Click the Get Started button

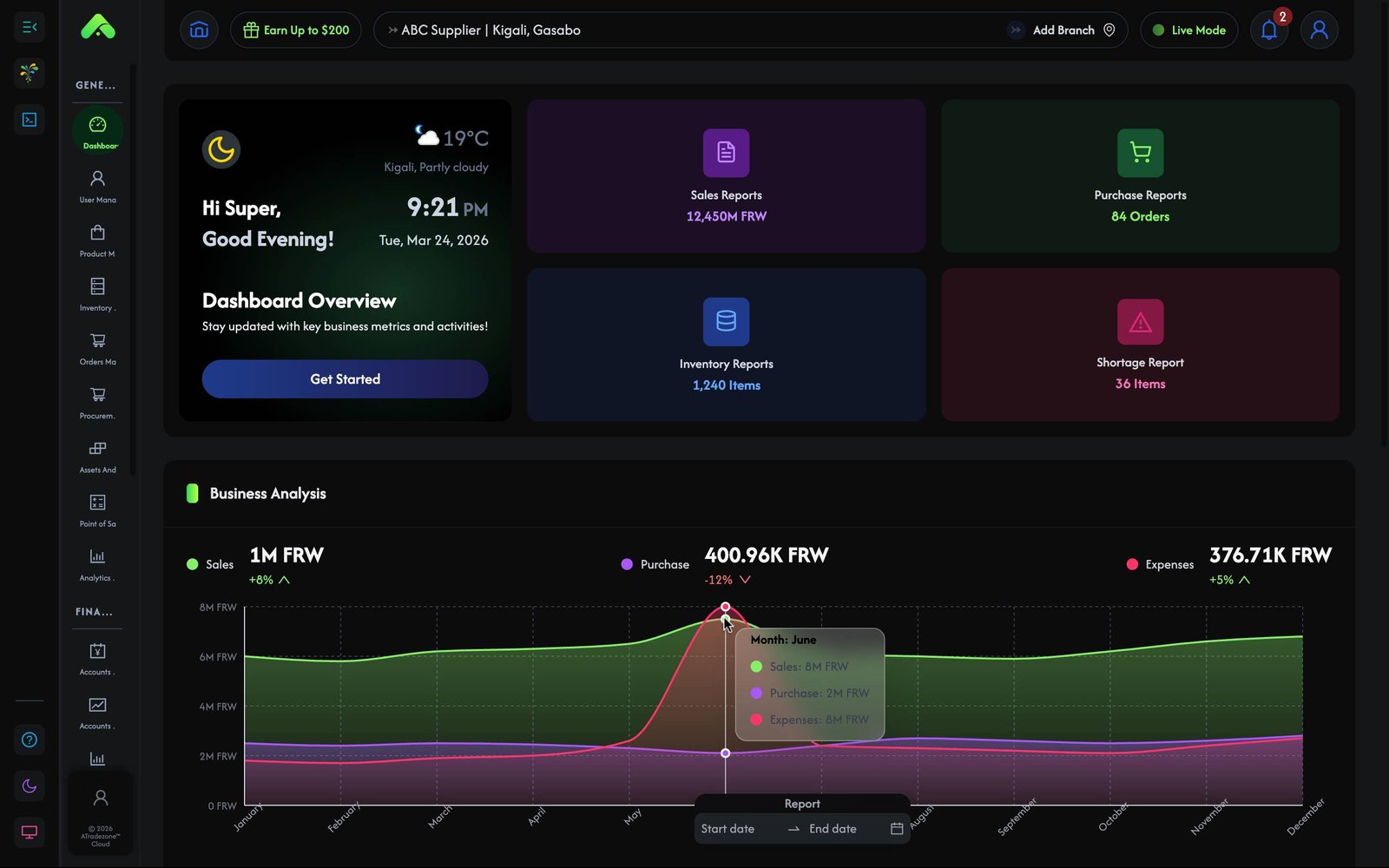click(x=345, y=379)
